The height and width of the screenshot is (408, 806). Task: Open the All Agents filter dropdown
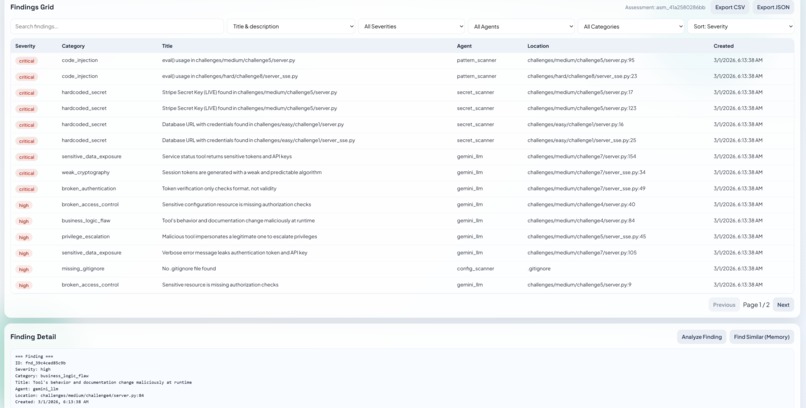pos(521,26)
